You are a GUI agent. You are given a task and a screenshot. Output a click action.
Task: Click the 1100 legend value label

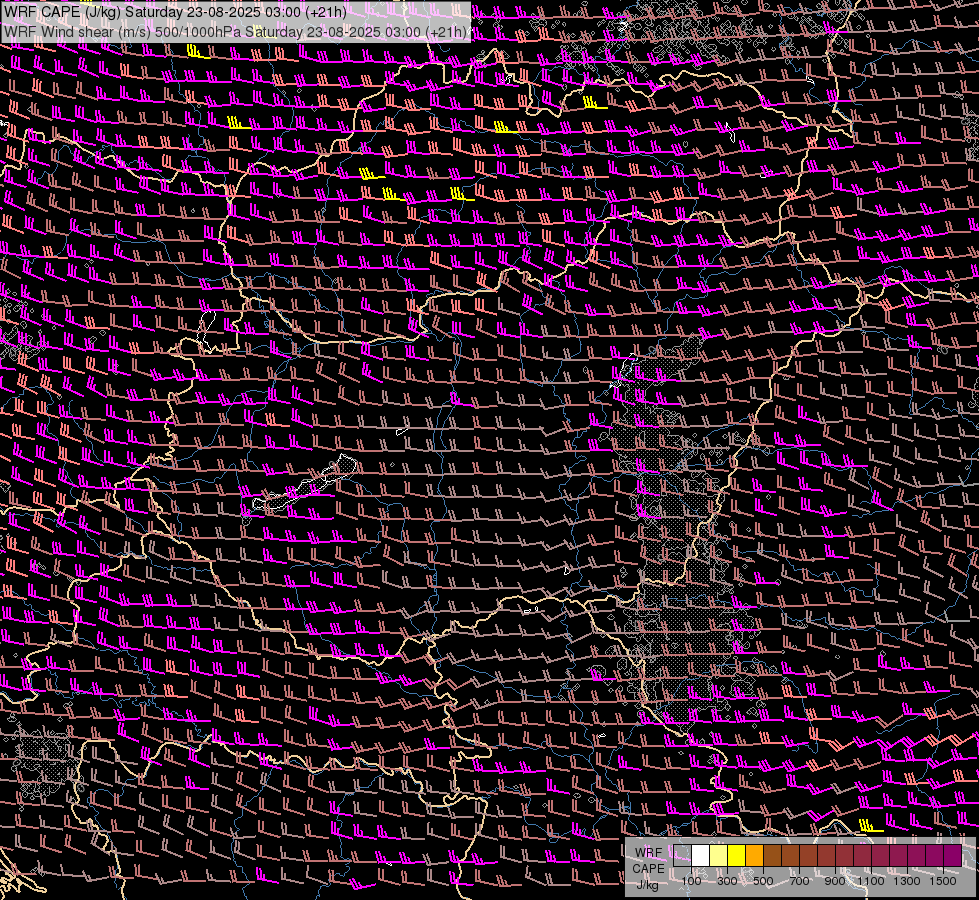click(870, 881)
